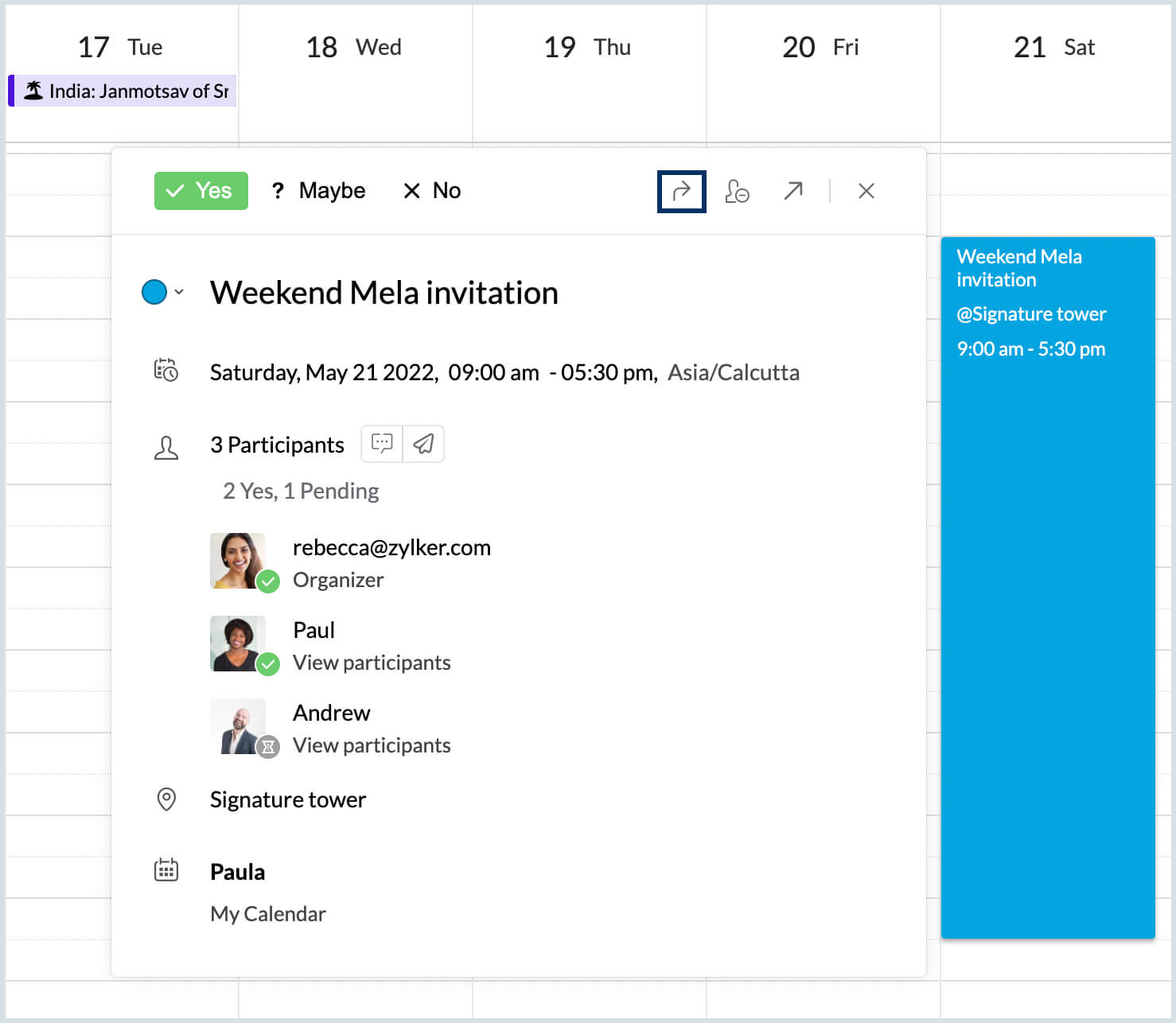Viewport: 1176px width, 1023px height.
Task: Click the remove participant icon
Action: (737, 191)
